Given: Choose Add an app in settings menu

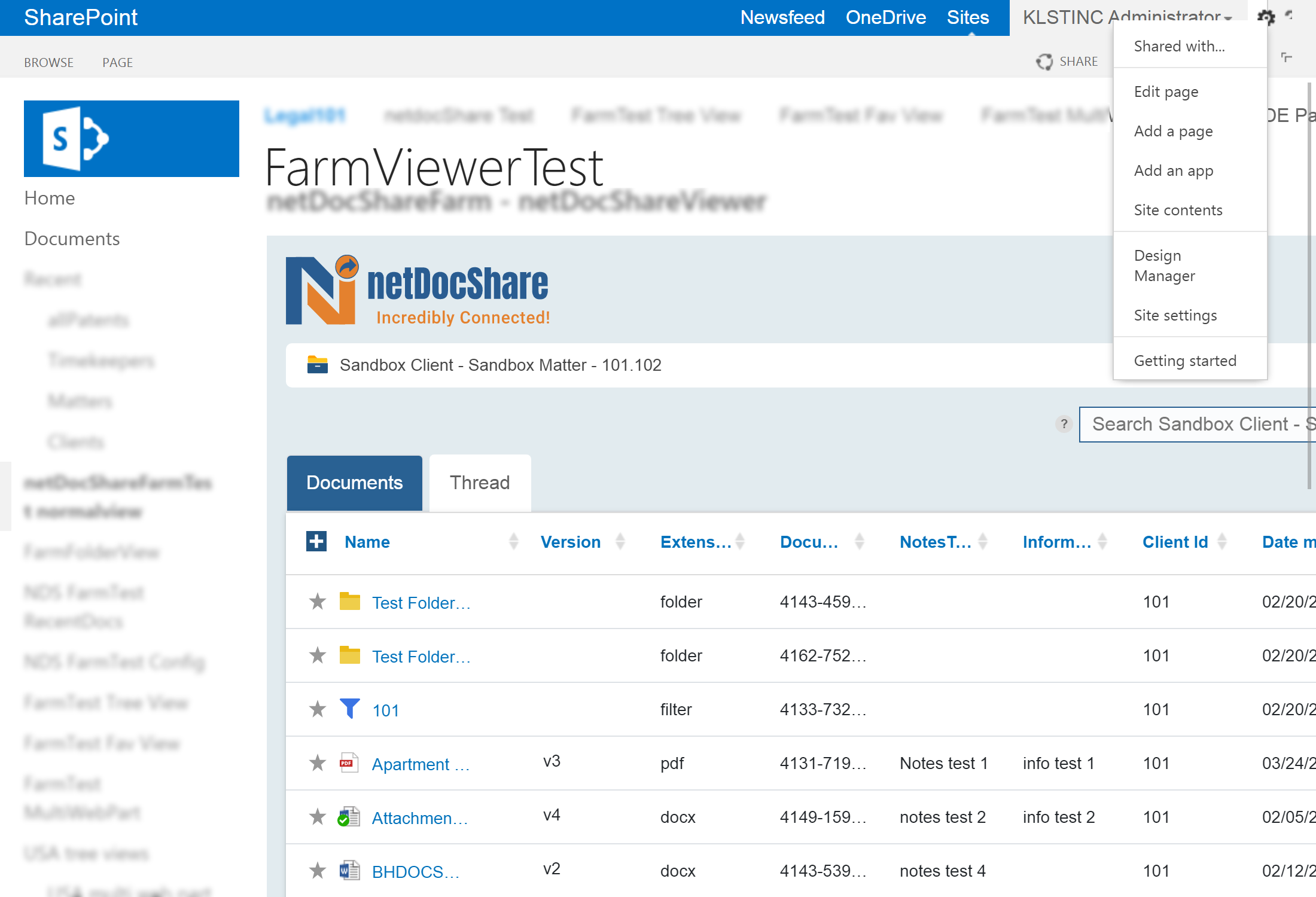Looking at the screenshot, I should point(1173,170).
